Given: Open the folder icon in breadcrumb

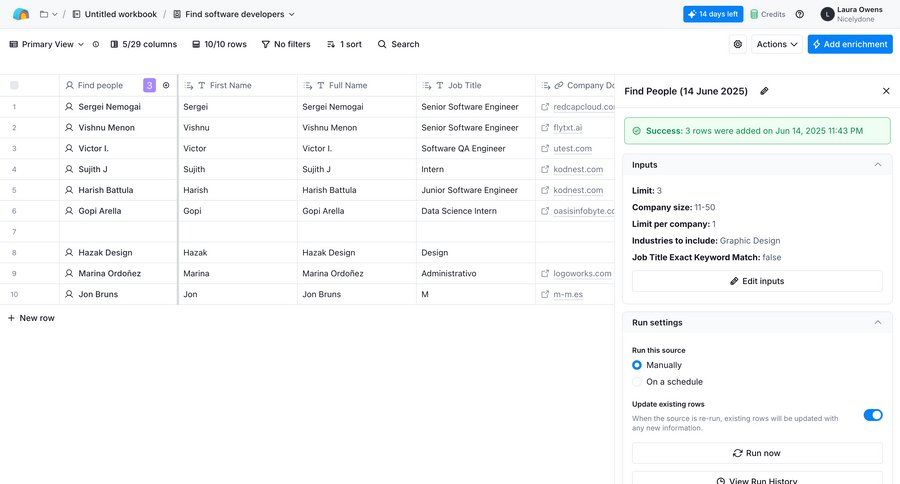Looking at the screenshot, I should [x=44, y=14].
